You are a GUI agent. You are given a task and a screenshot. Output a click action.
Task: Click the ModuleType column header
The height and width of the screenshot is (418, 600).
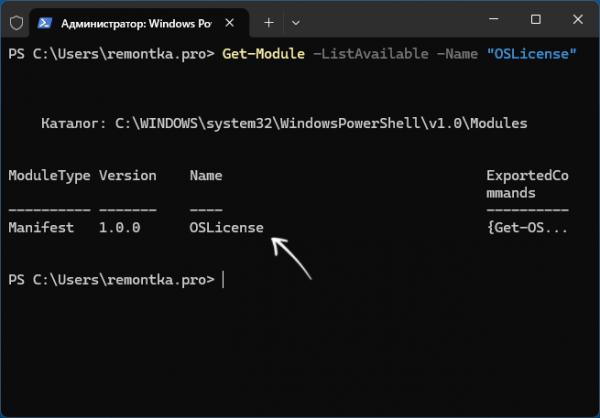point(49,176)
